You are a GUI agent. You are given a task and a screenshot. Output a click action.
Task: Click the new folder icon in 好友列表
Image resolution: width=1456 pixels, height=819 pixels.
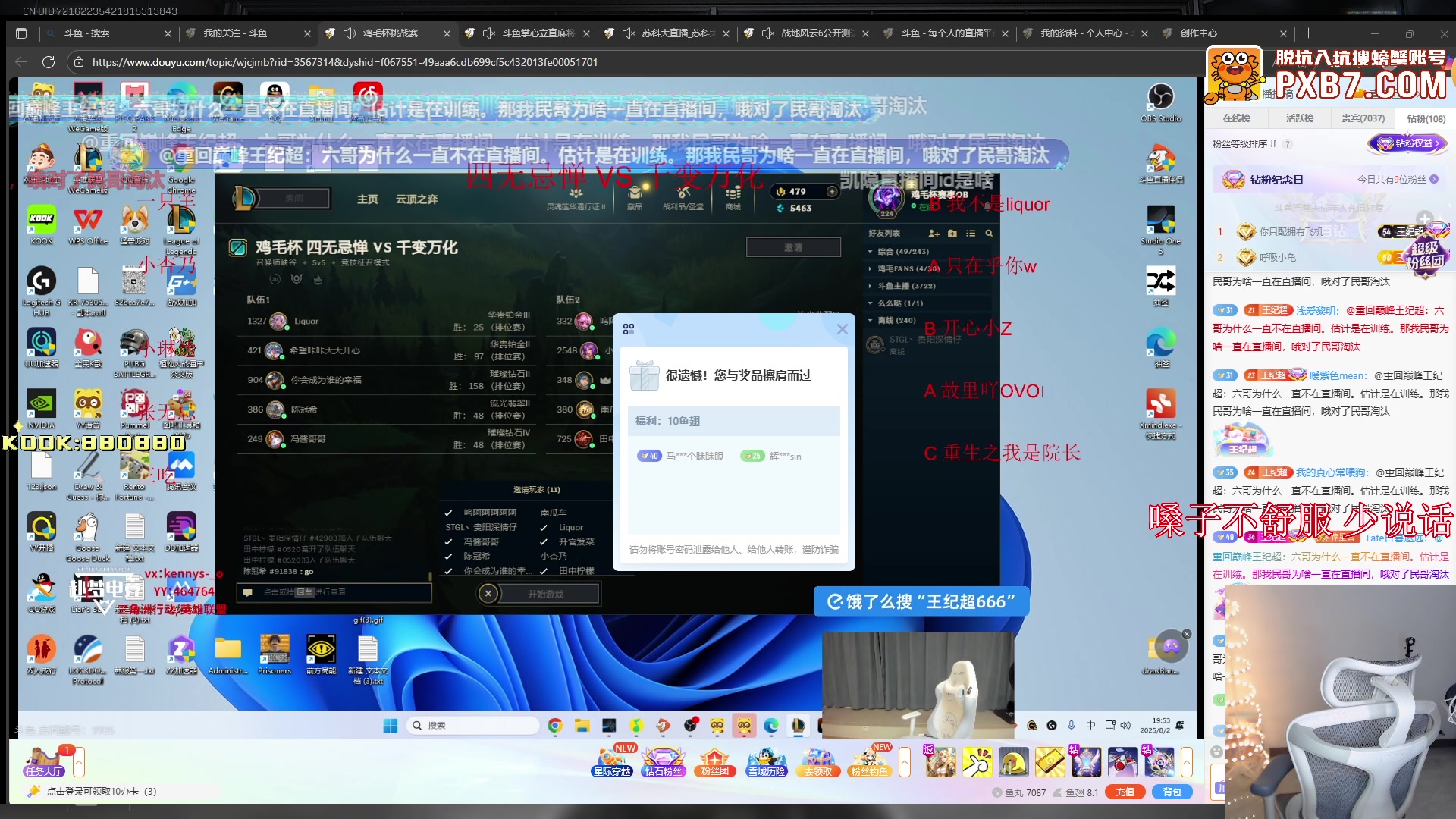tap(952, 234)
